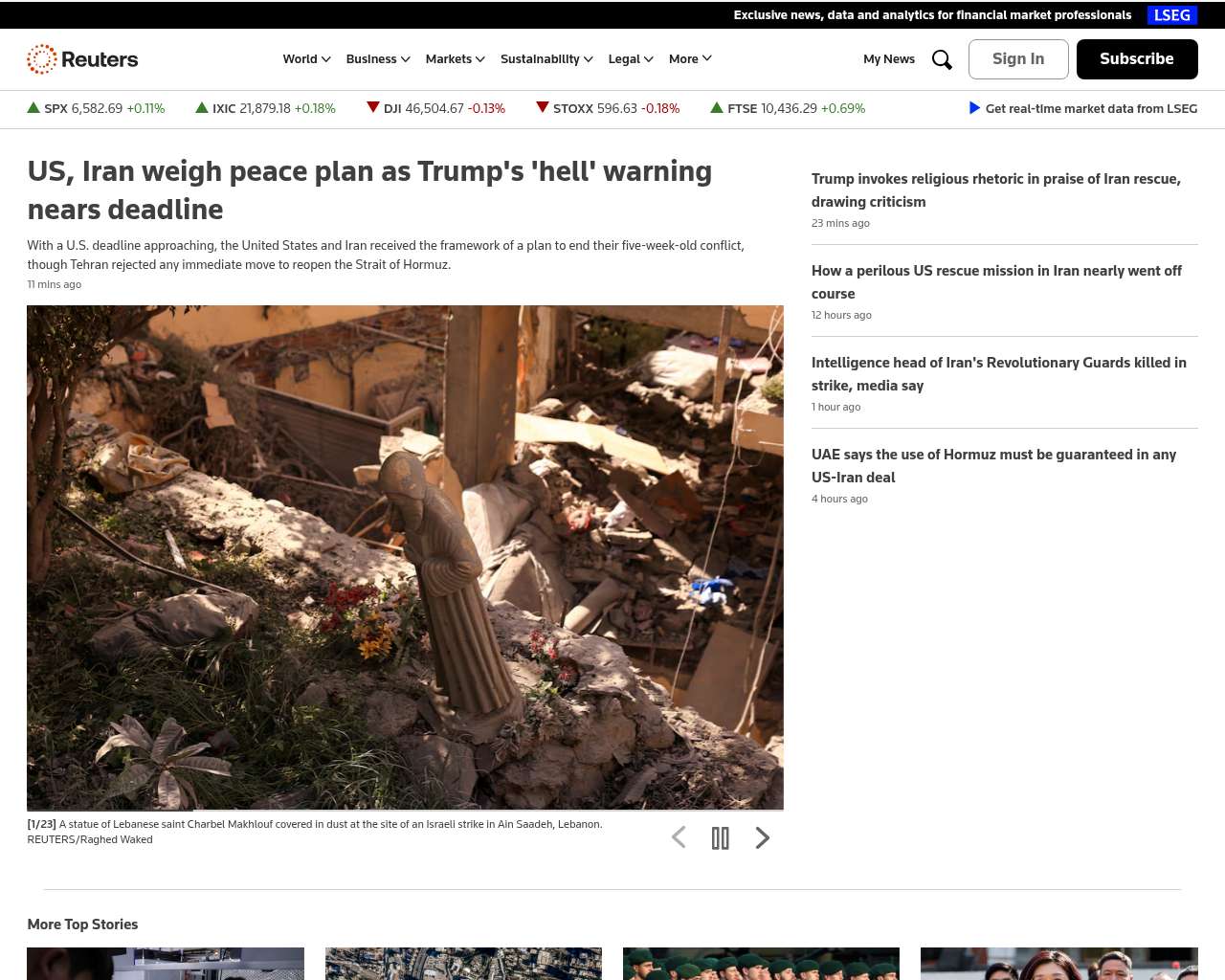The height and width of the screenshot is (980, 1225).
Task: Open UAE Hormuz guarantee article
Action: pos(993,466)
